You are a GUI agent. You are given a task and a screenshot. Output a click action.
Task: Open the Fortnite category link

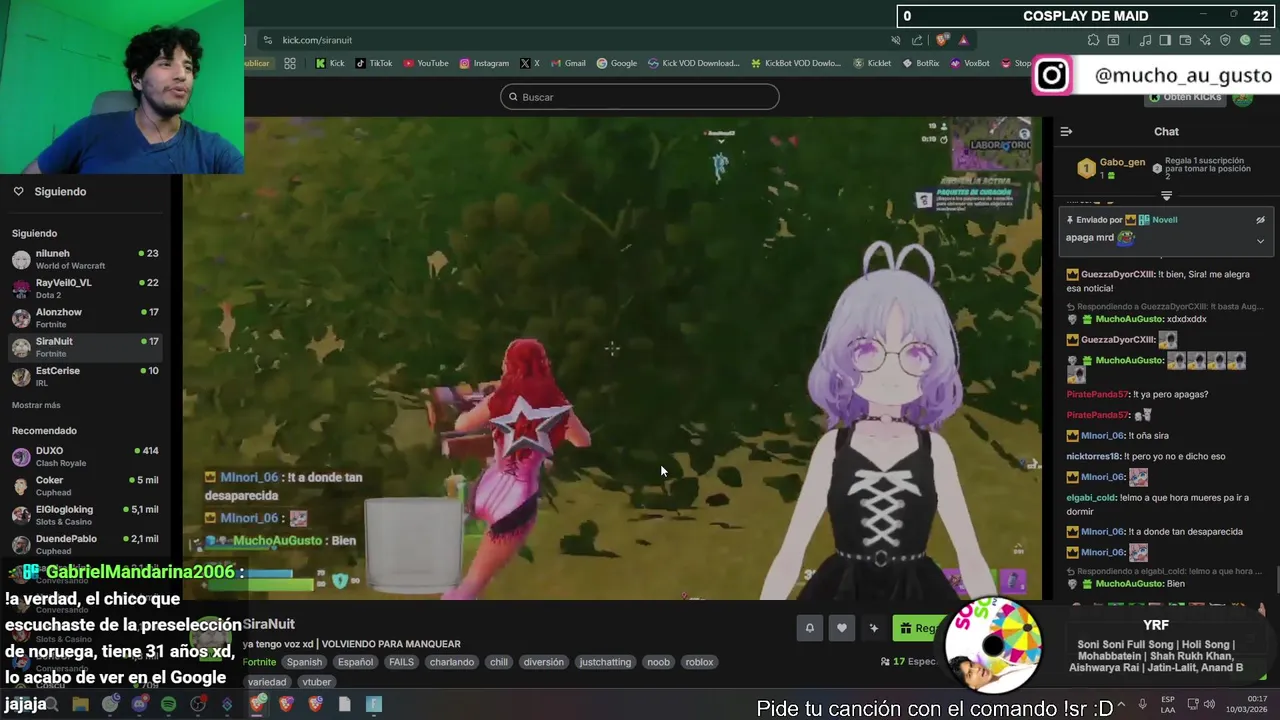pyautogui.click(x=259, y=662)
